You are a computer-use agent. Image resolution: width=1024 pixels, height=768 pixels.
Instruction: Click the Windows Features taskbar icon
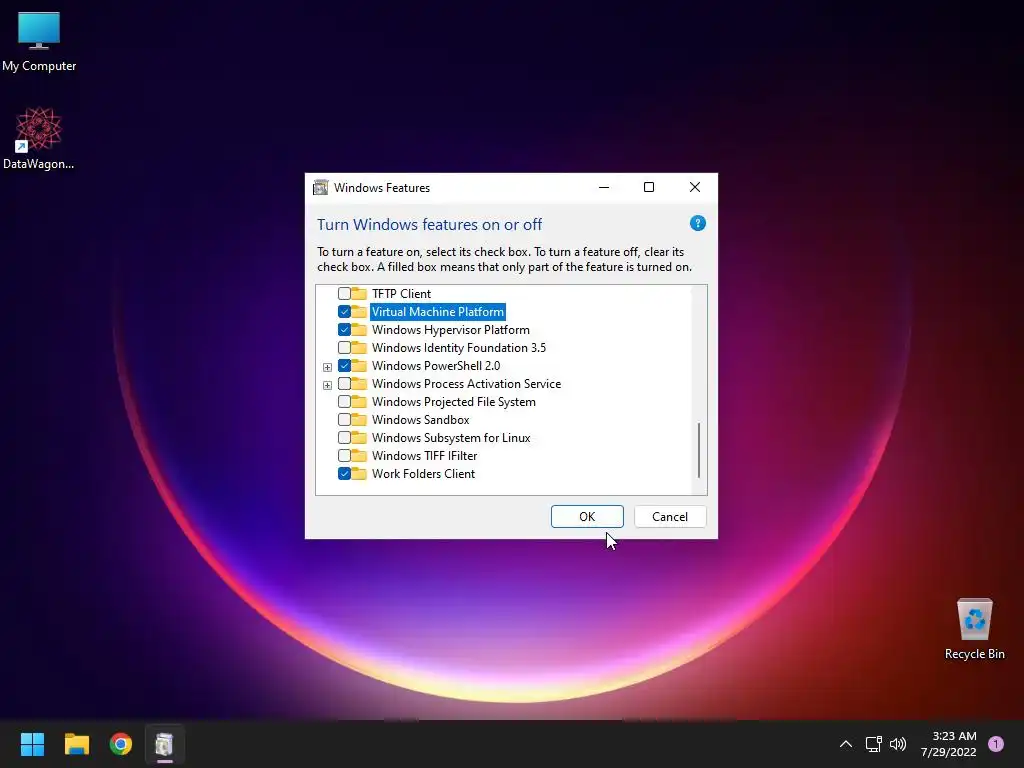point(165,744)
